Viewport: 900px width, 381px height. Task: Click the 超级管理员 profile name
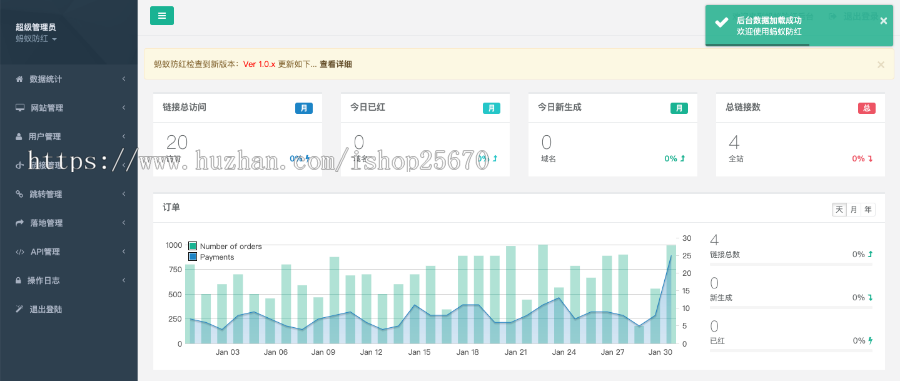[x=36, y=27]
